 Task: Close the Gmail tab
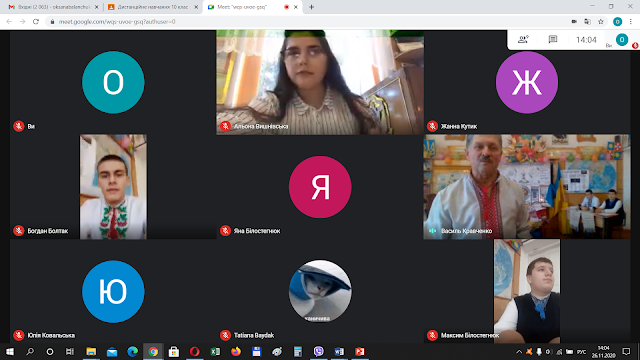coord(96,7)
